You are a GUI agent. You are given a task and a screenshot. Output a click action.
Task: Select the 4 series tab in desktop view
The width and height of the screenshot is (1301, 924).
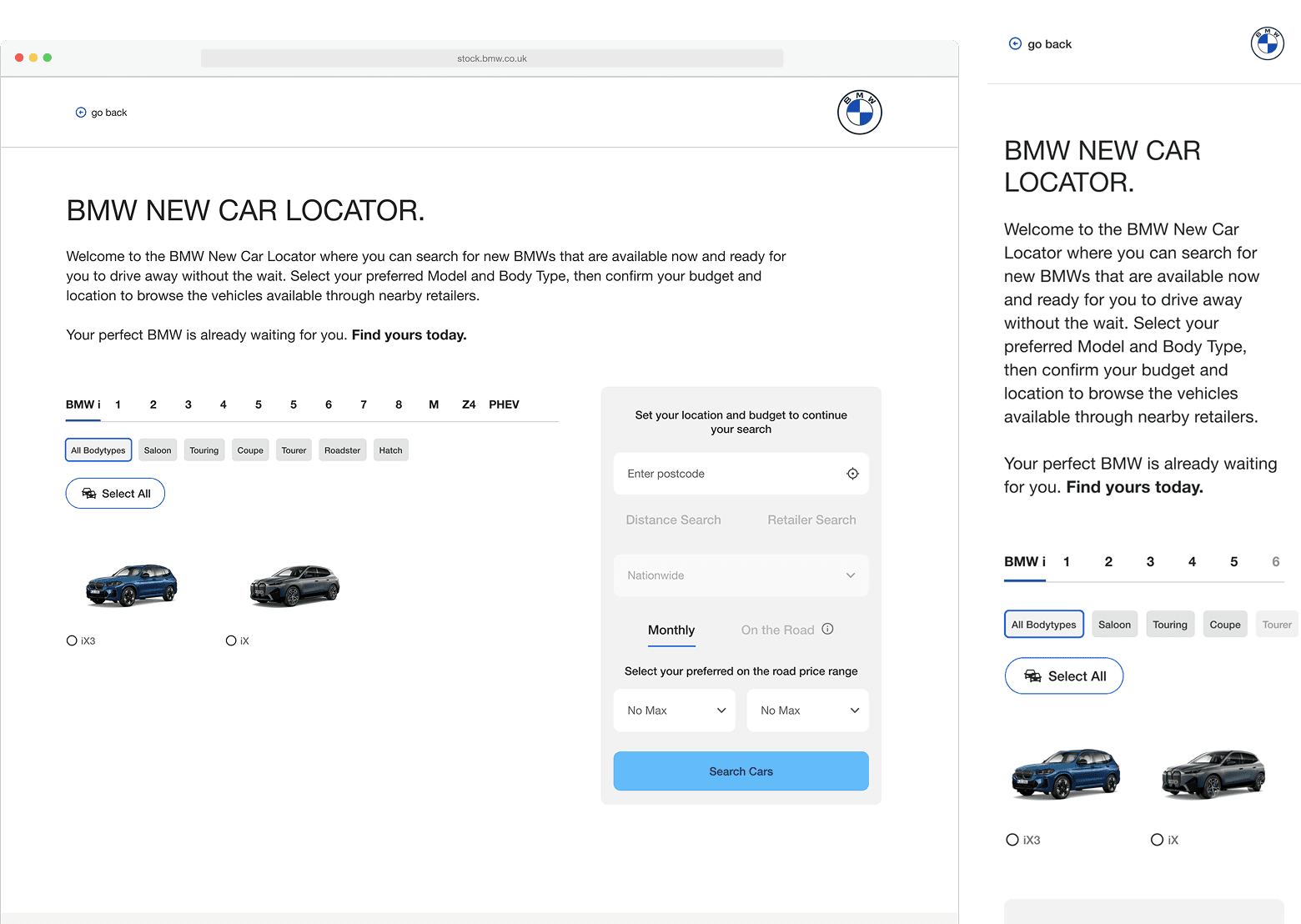(224, 404)
